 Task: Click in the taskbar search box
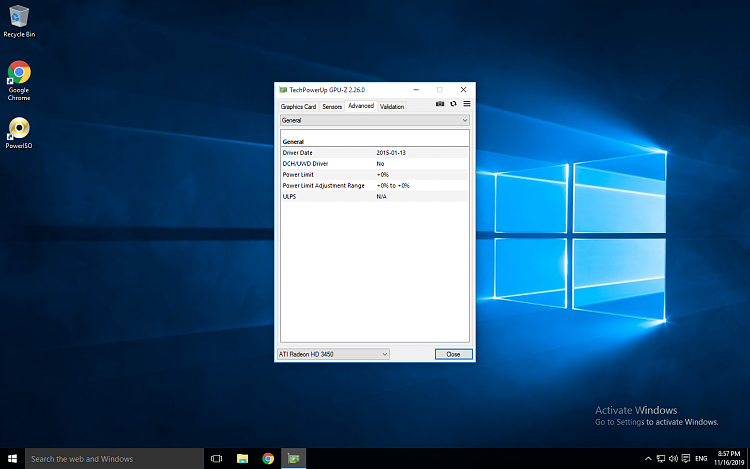[114, 458]
